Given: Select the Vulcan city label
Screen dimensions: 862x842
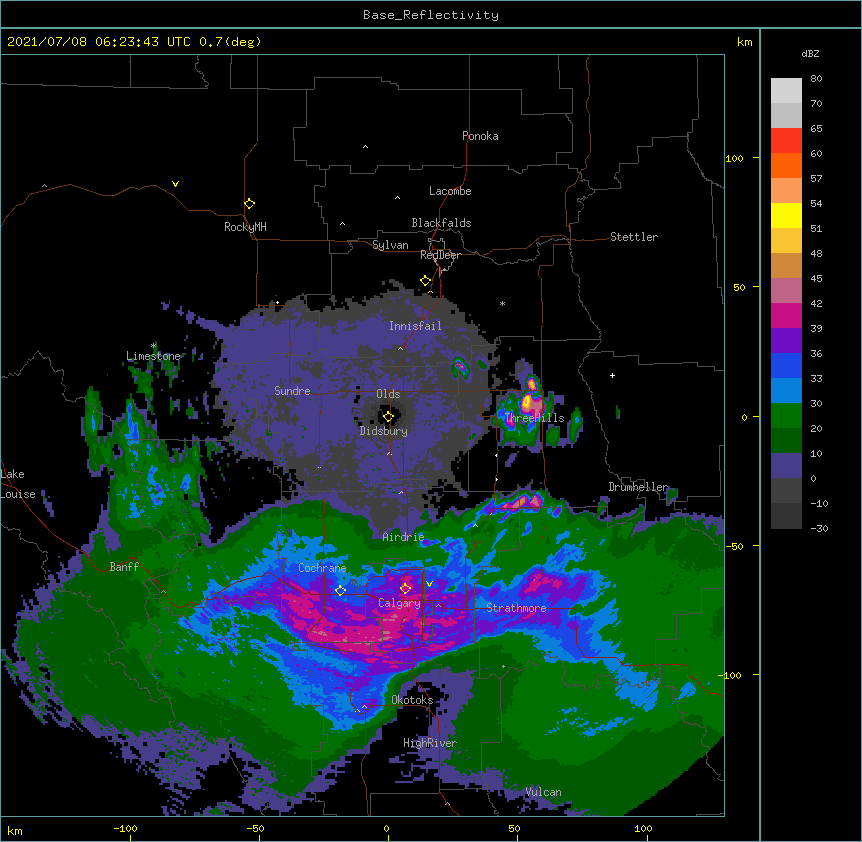Looking at the screenshot, I should point(543,792).
